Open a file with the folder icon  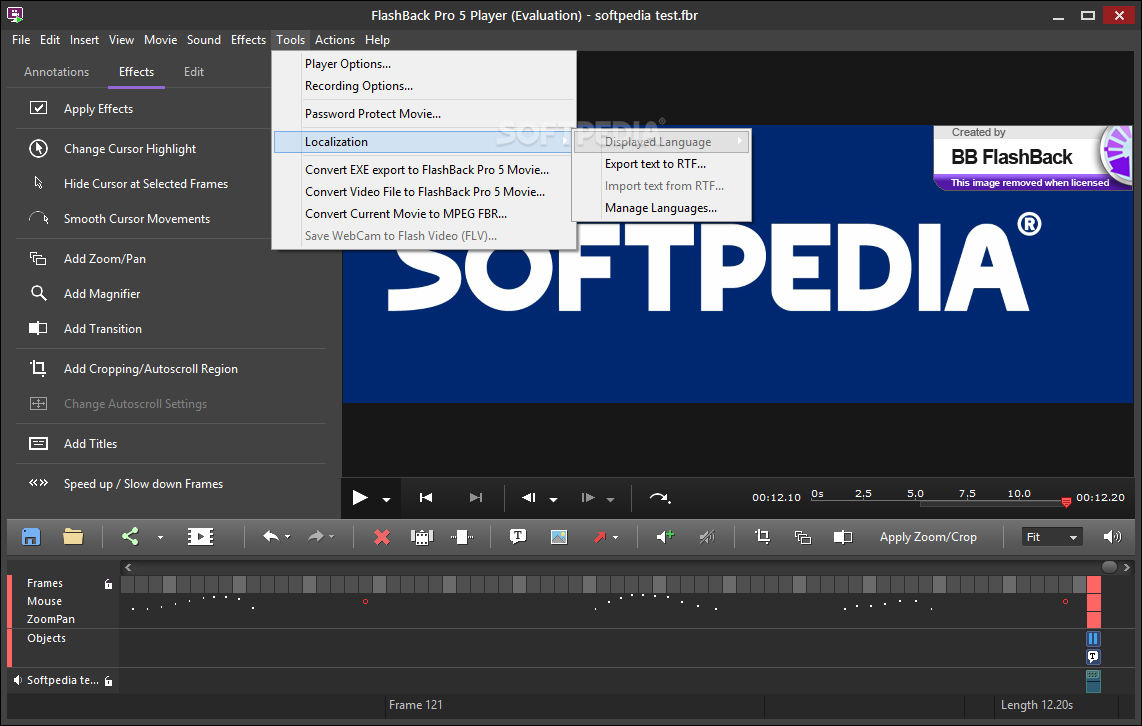73,537
